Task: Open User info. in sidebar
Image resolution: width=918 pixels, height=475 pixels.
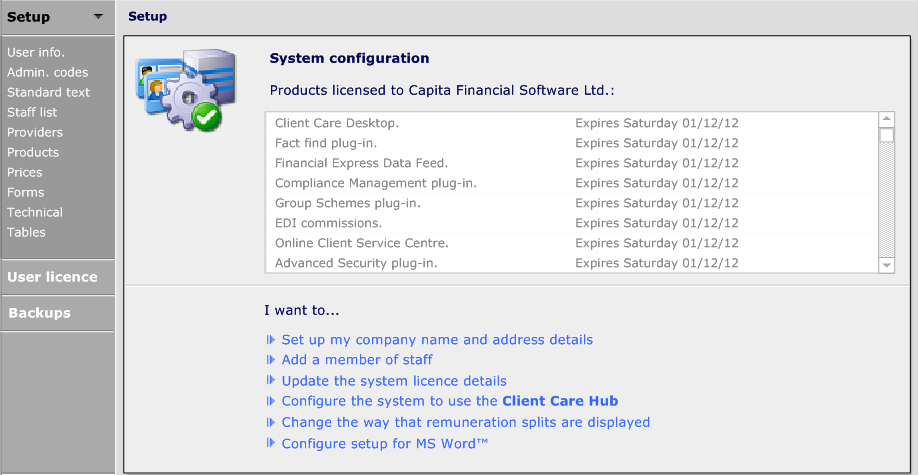Action: click(x=36, y=52)
